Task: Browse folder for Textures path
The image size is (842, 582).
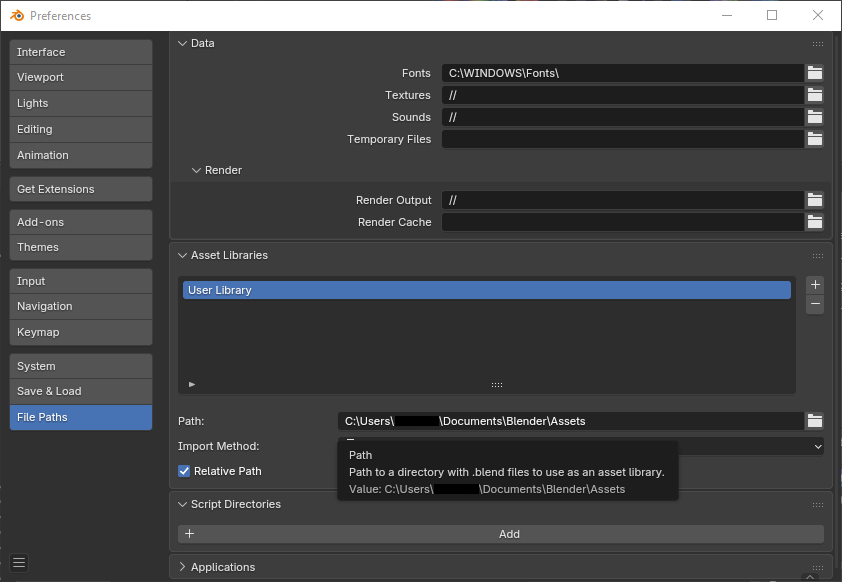Action: pyautogui.click(x=815, y=95)
